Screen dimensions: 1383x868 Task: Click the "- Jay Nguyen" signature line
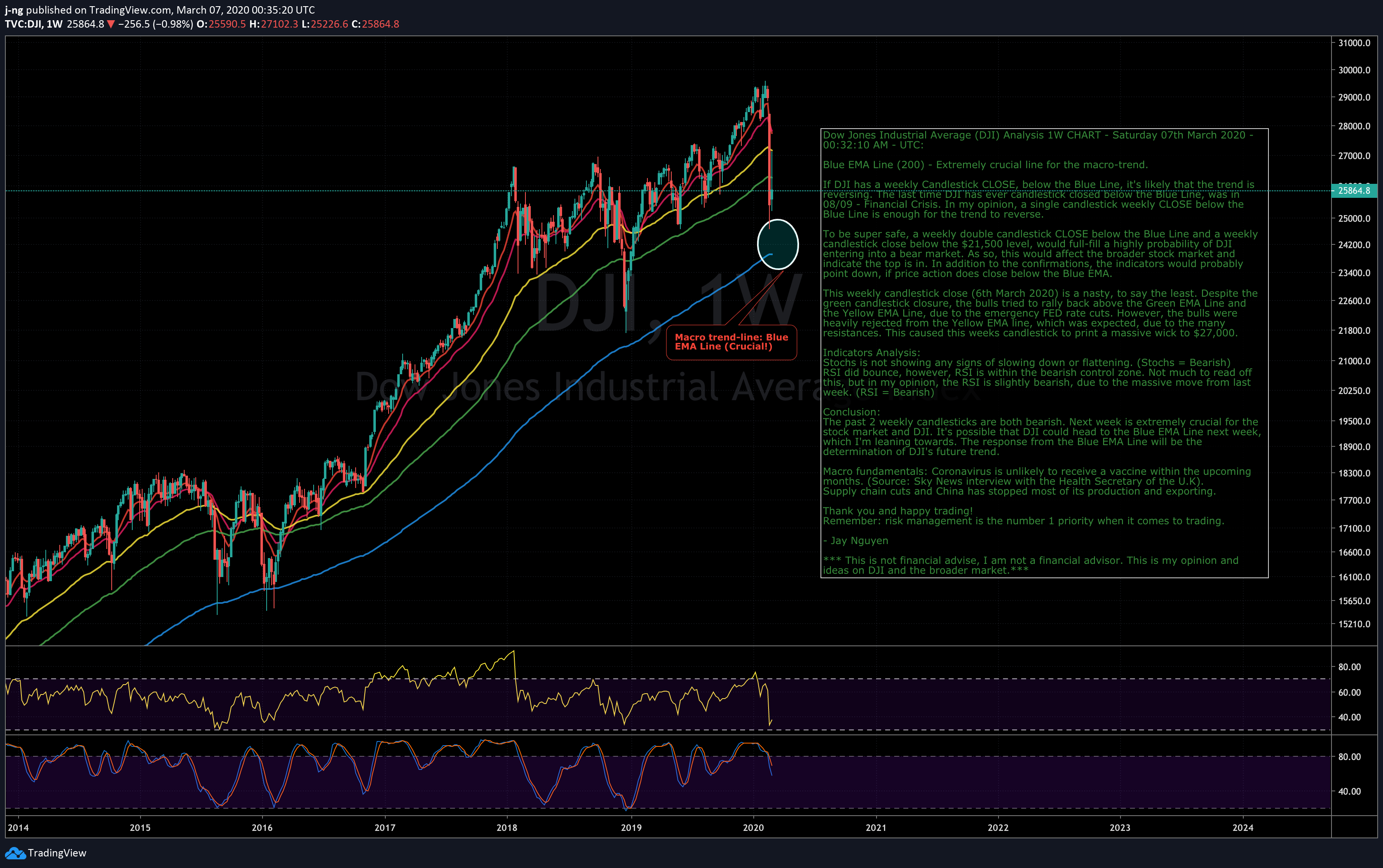click(x=856, y=541)
